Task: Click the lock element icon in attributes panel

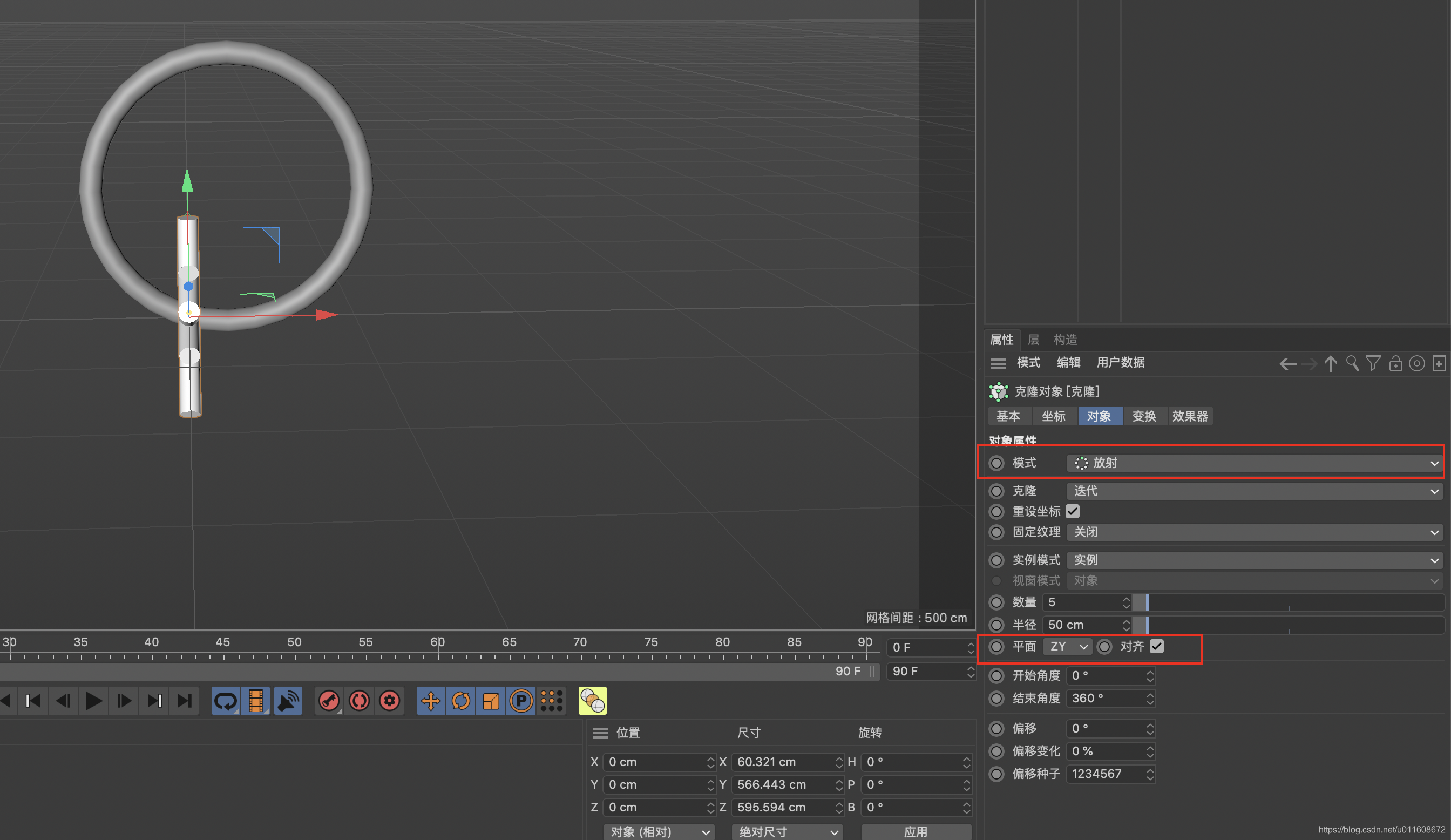Action: click(1395, 363)
